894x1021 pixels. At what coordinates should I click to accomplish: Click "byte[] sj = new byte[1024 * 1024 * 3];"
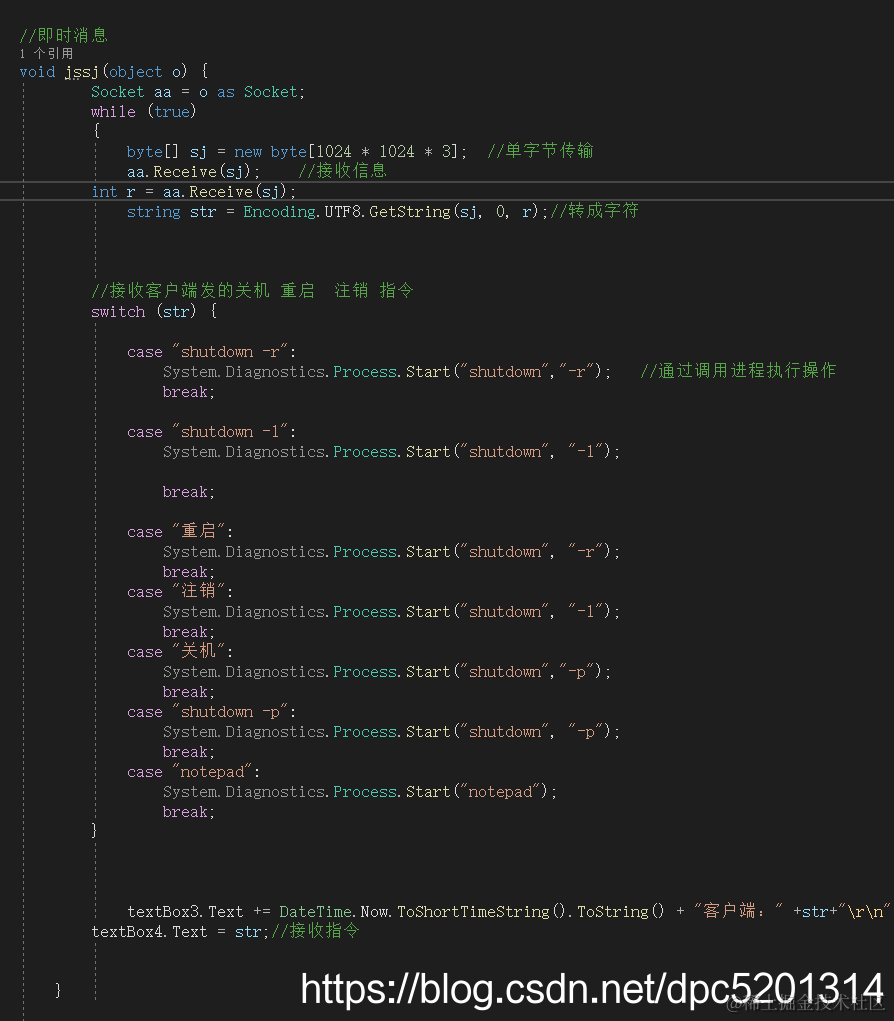click(x=297, y=152)
